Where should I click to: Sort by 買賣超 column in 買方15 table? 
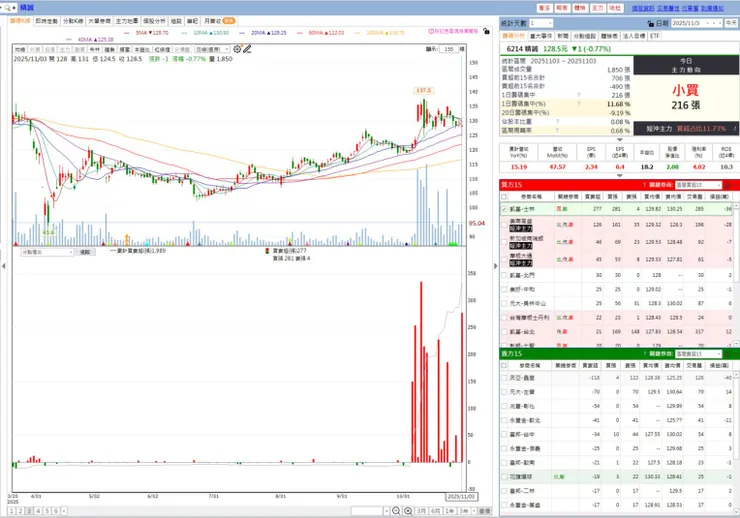click(x=592, y=197)
